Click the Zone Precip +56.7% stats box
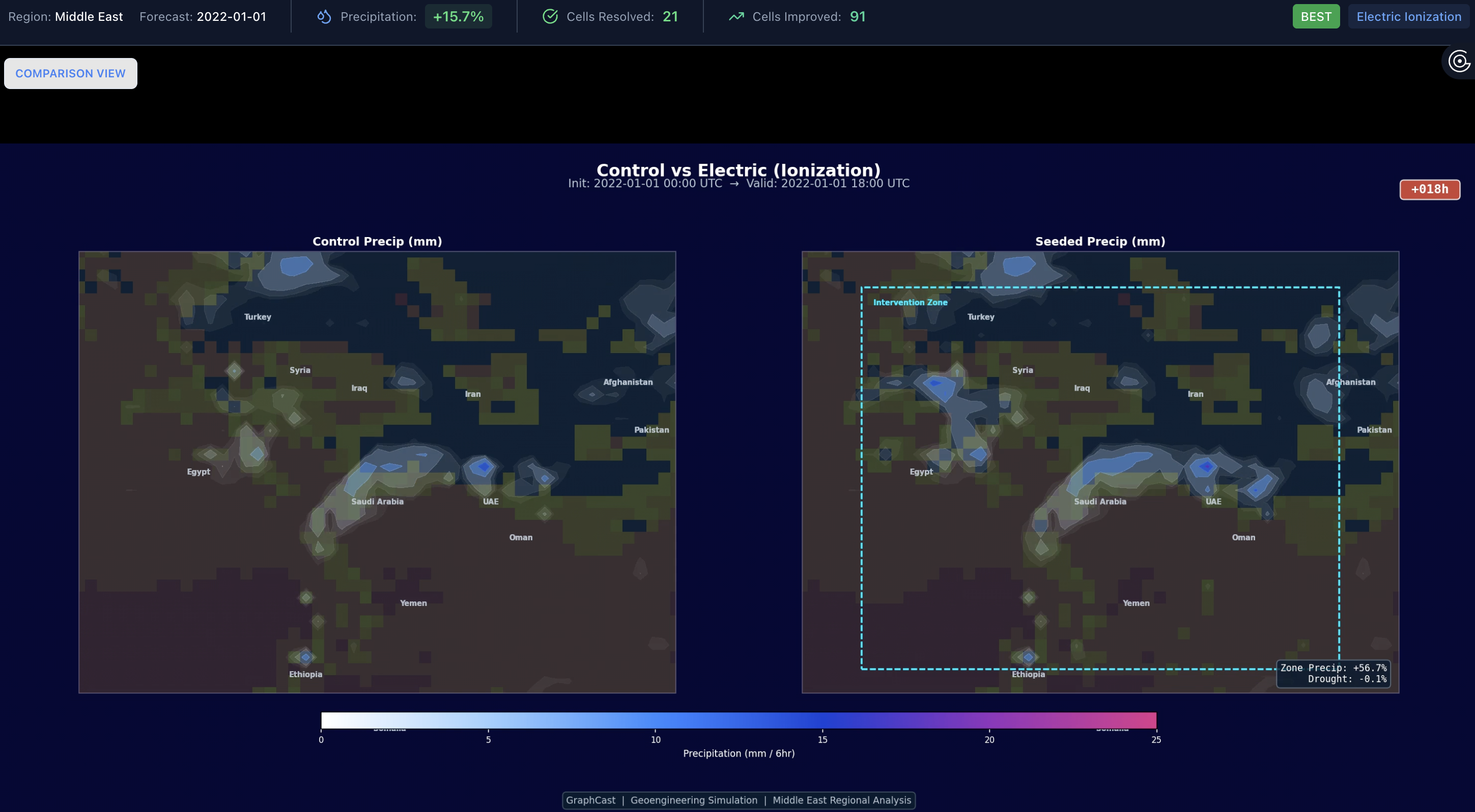 pyautogui.click(x=1333, y=673)
